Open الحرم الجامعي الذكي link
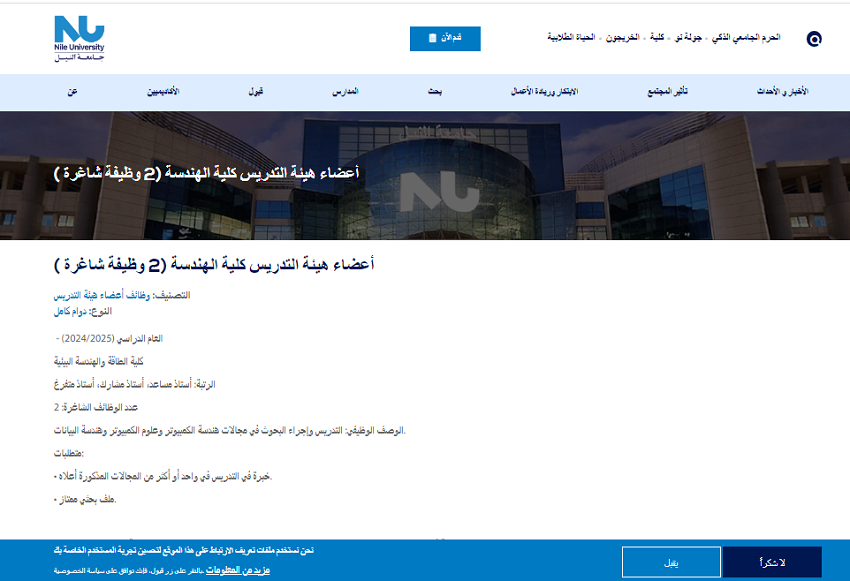 click(x=745, y=37)
